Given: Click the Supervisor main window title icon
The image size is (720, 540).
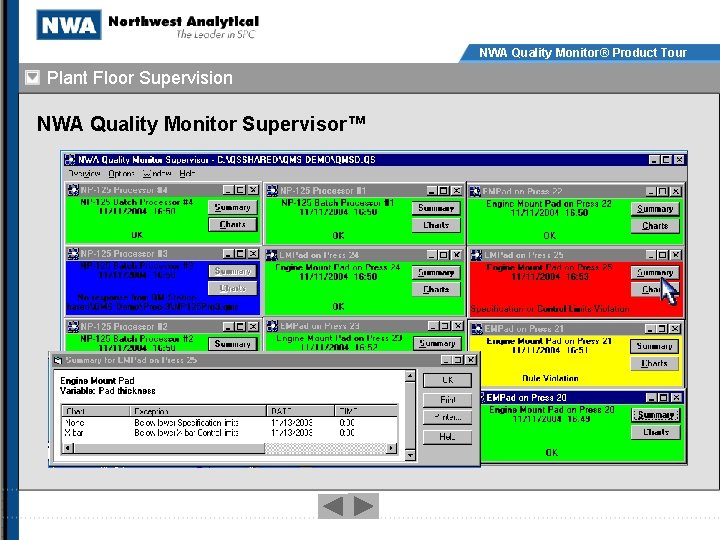Looking at the screenshot, I should [x=70, y=160].
